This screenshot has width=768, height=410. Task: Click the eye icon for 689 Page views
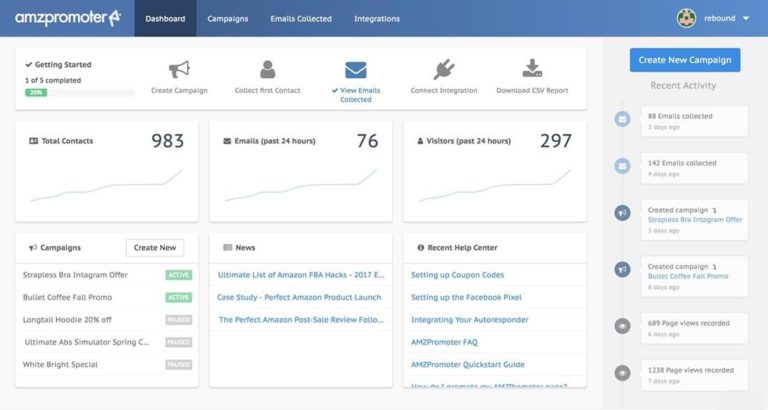(623, 326)
